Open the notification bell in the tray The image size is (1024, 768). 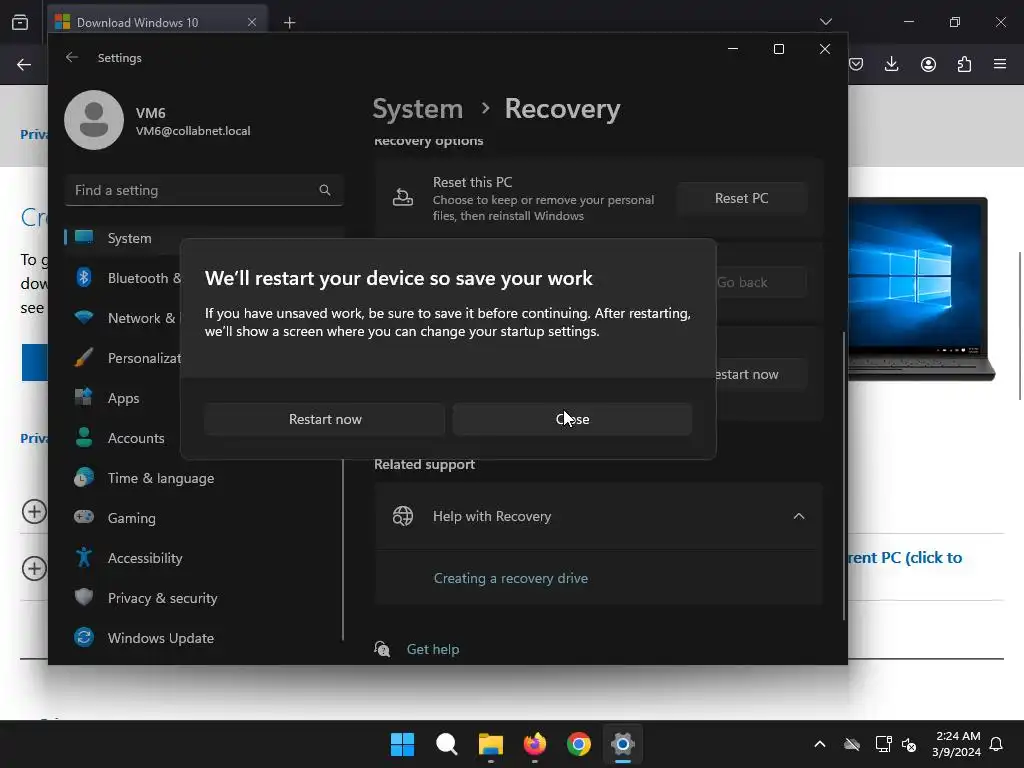click(x=996, y=744)
